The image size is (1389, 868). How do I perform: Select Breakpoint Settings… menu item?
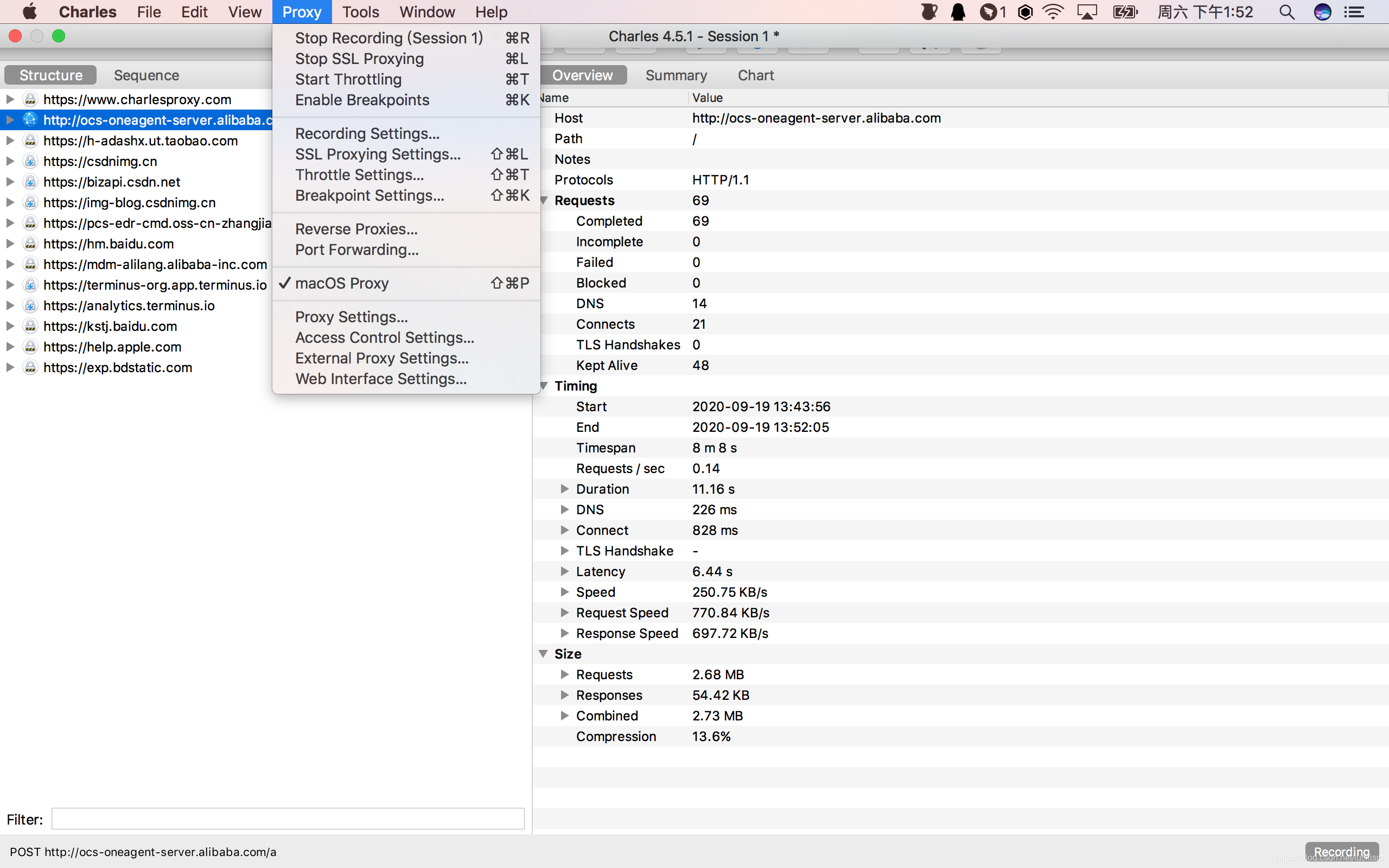(x=406, y=195)
